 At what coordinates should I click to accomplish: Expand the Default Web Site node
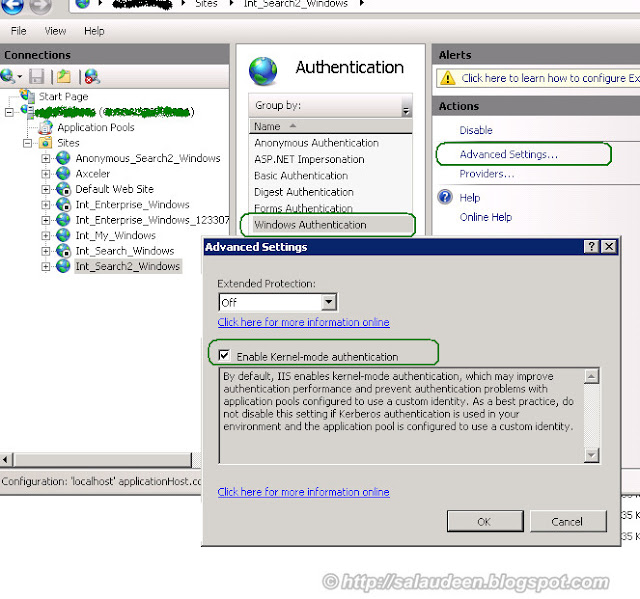pos(46,189)
